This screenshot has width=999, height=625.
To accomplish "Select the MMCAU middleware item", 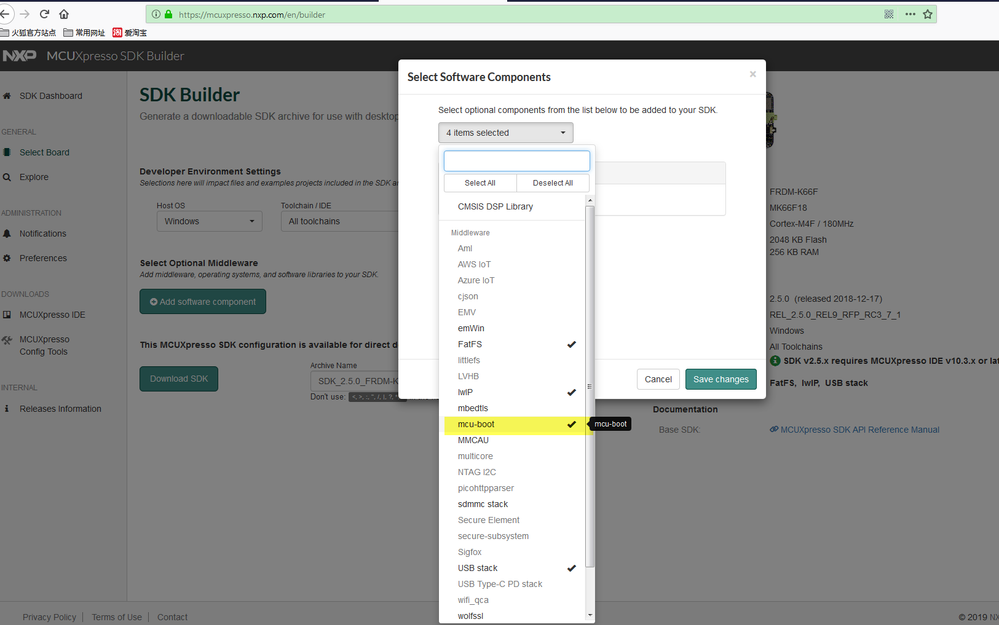I will tap(514, 440).
